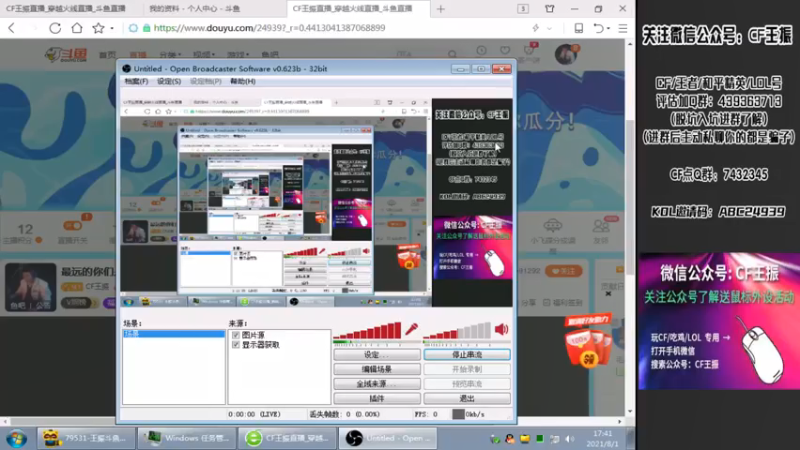Click the browser address bar URL
The height and width of the screenshot is (450, 800).
point(269,28)
